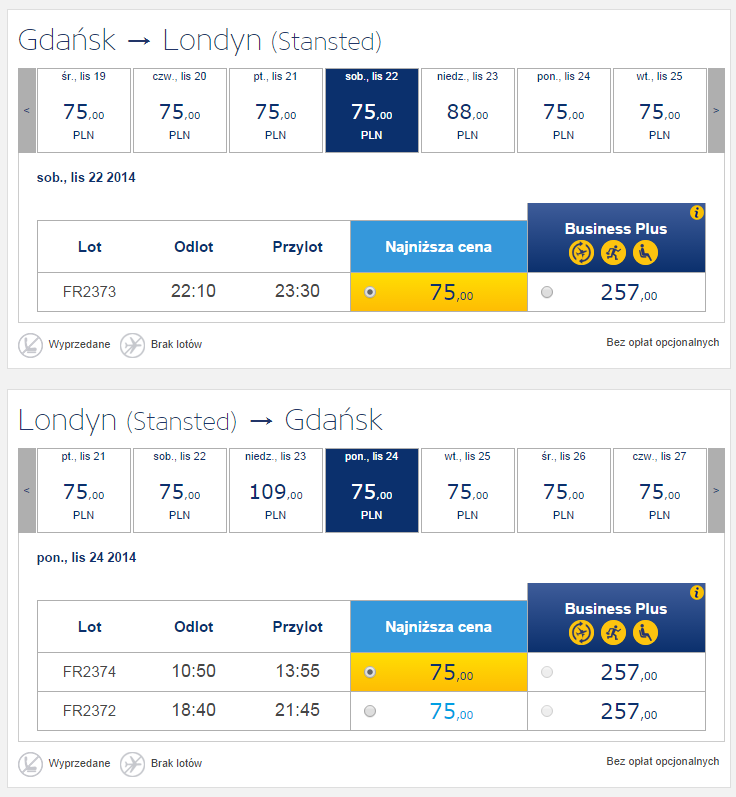Show later return dates with right arrow
Viewport: 736px width, 797px height.
click(716, 491)
